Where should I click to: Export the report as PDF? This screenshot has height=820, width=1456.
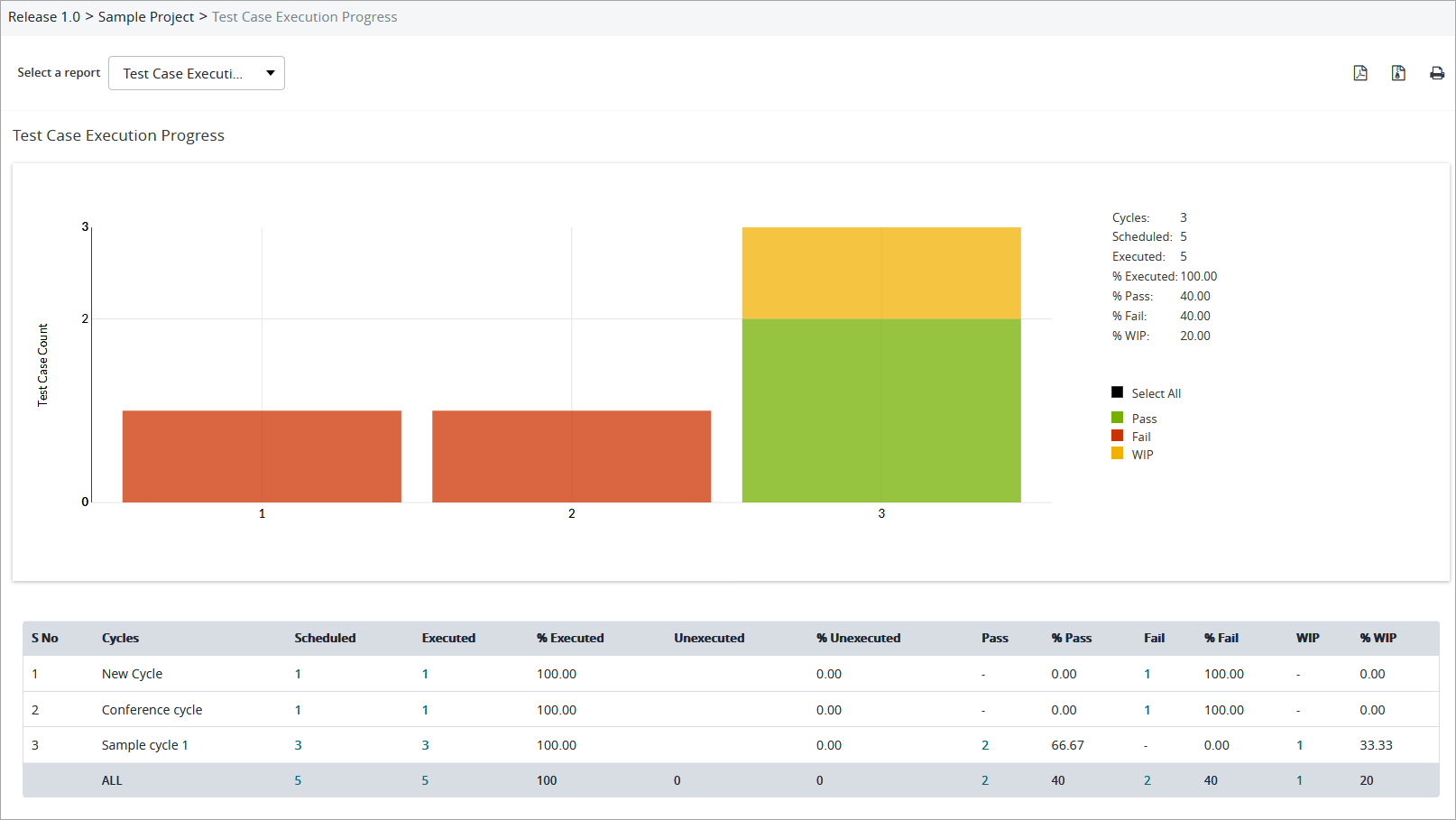pos(1360,73)
